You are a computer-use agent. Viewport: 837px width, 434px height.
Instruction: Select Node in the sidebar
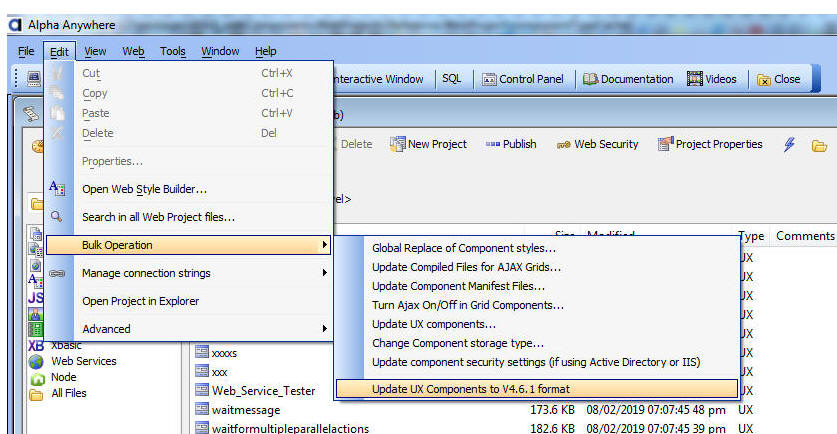64,377
